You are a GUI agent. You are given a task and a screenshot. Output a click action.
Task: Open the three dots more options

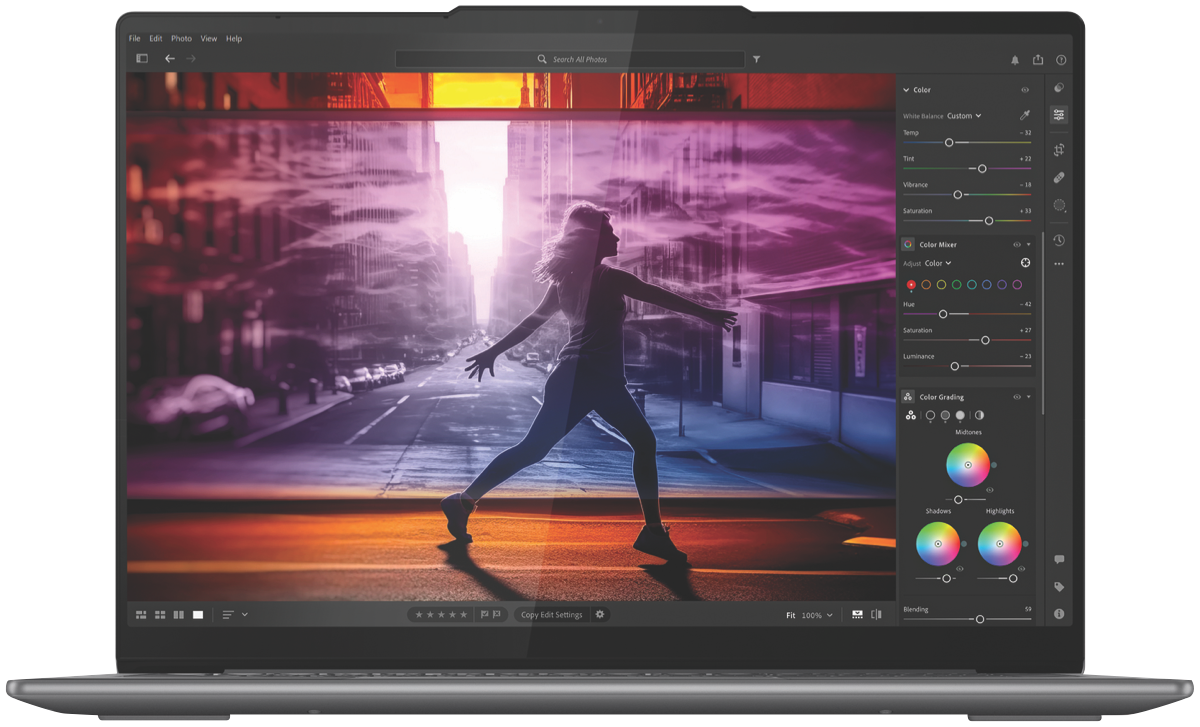point(1059,264)
